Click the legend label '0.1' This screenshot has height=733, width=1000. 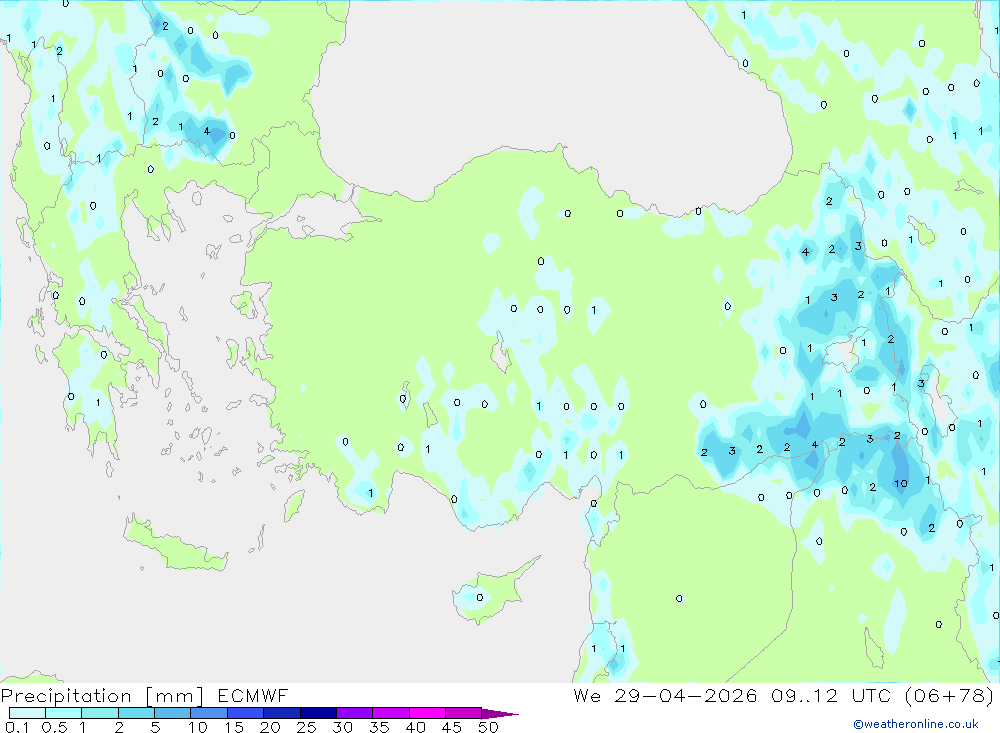(17, 727)
